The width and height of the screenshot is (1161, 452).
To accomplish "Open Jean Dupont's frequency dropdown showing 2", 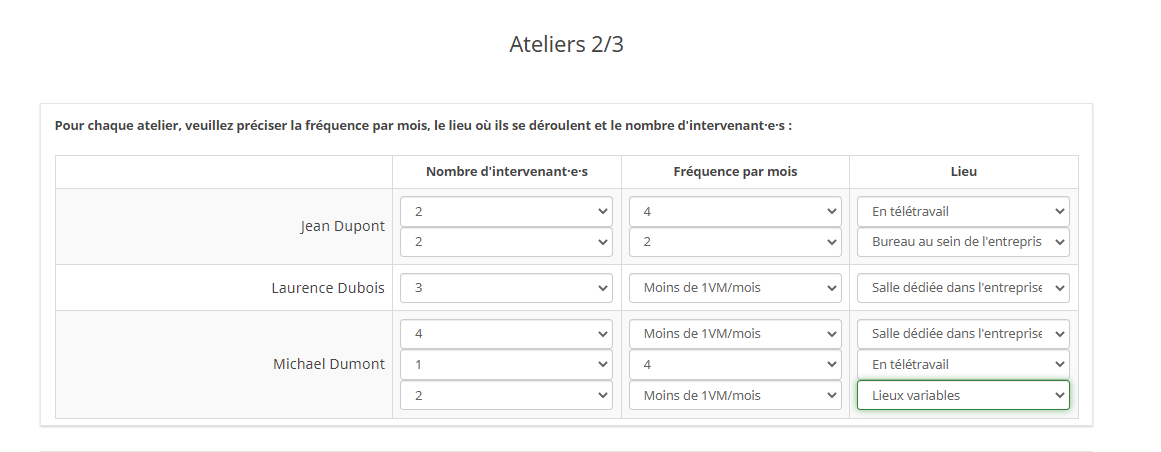I will click(x=735, y=242).
